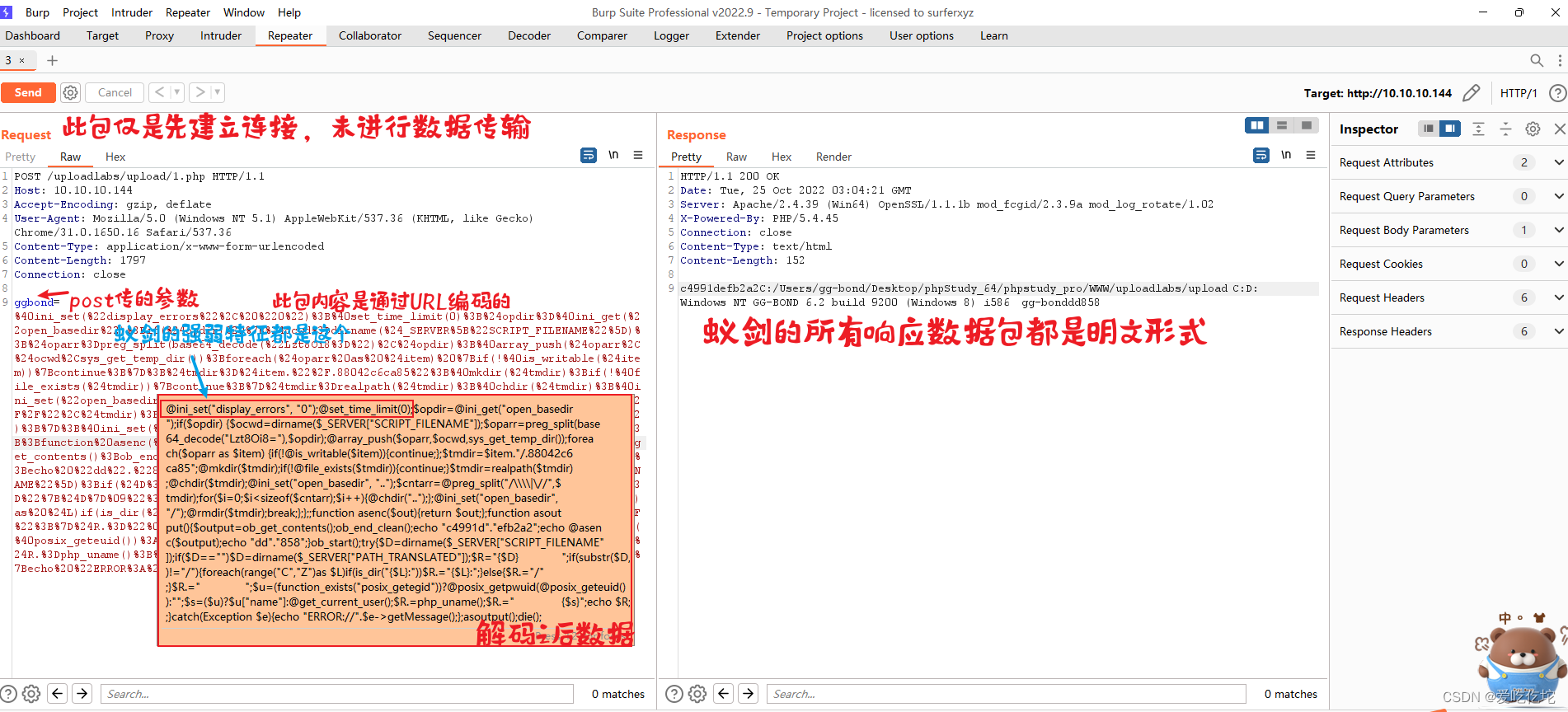Open the Project menu
The height and width of the screenshot is (712, 1568).
pyautogui.click(x=80, y=12)
